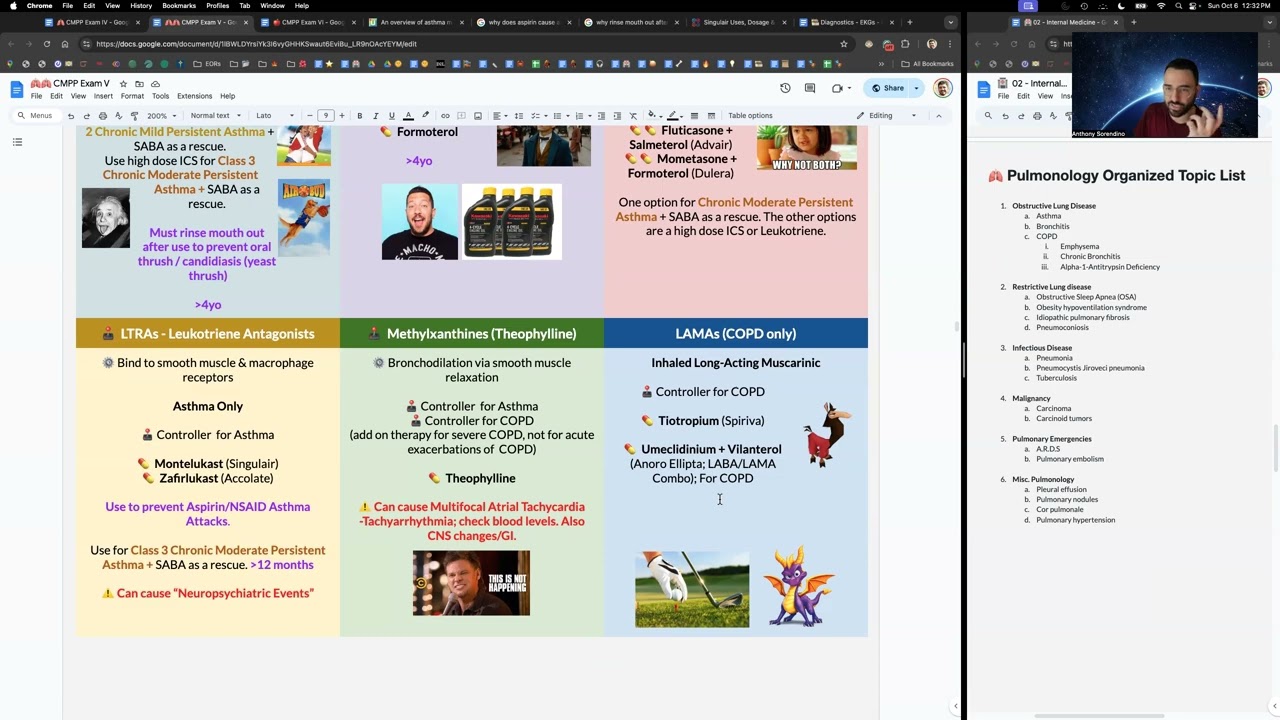This screenshot has width=1280, height=720.
Task: Open the comments panel icon
Action: [x=810, y=88]
